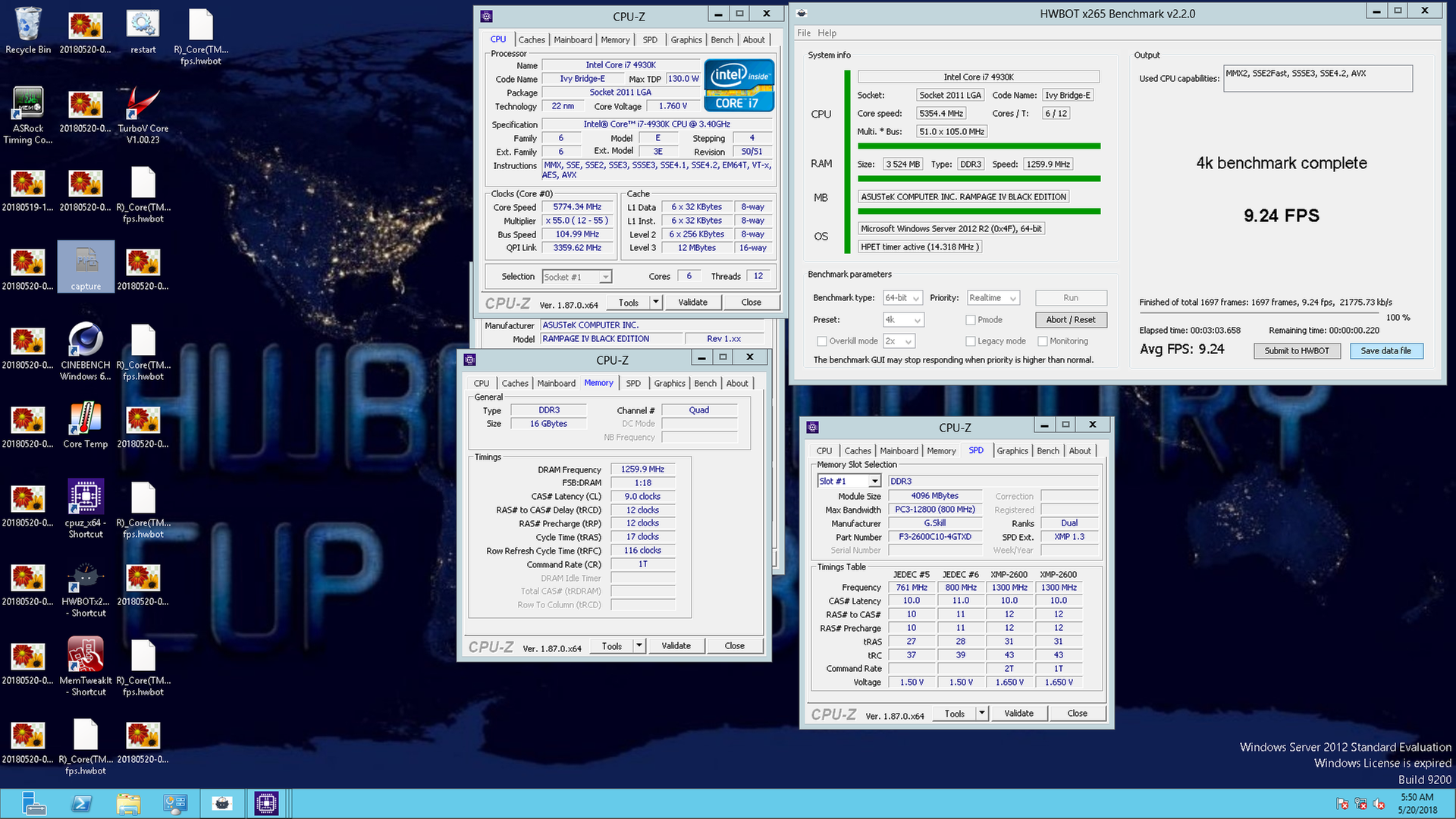Open the Help menu in HWBOT x265

click(827, 33)
